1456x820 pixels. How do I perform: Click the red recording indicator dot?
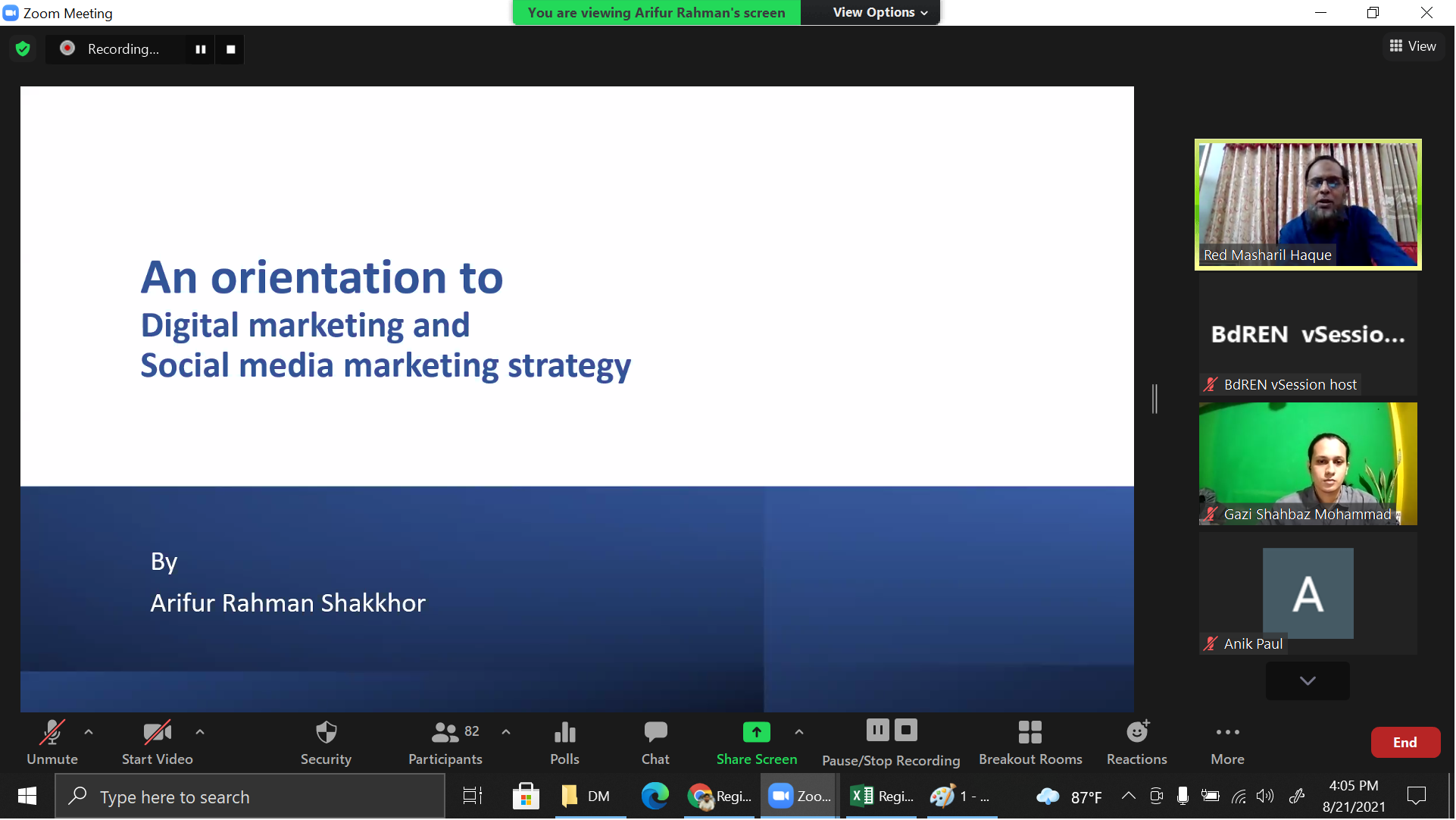[x=67, y=49]
